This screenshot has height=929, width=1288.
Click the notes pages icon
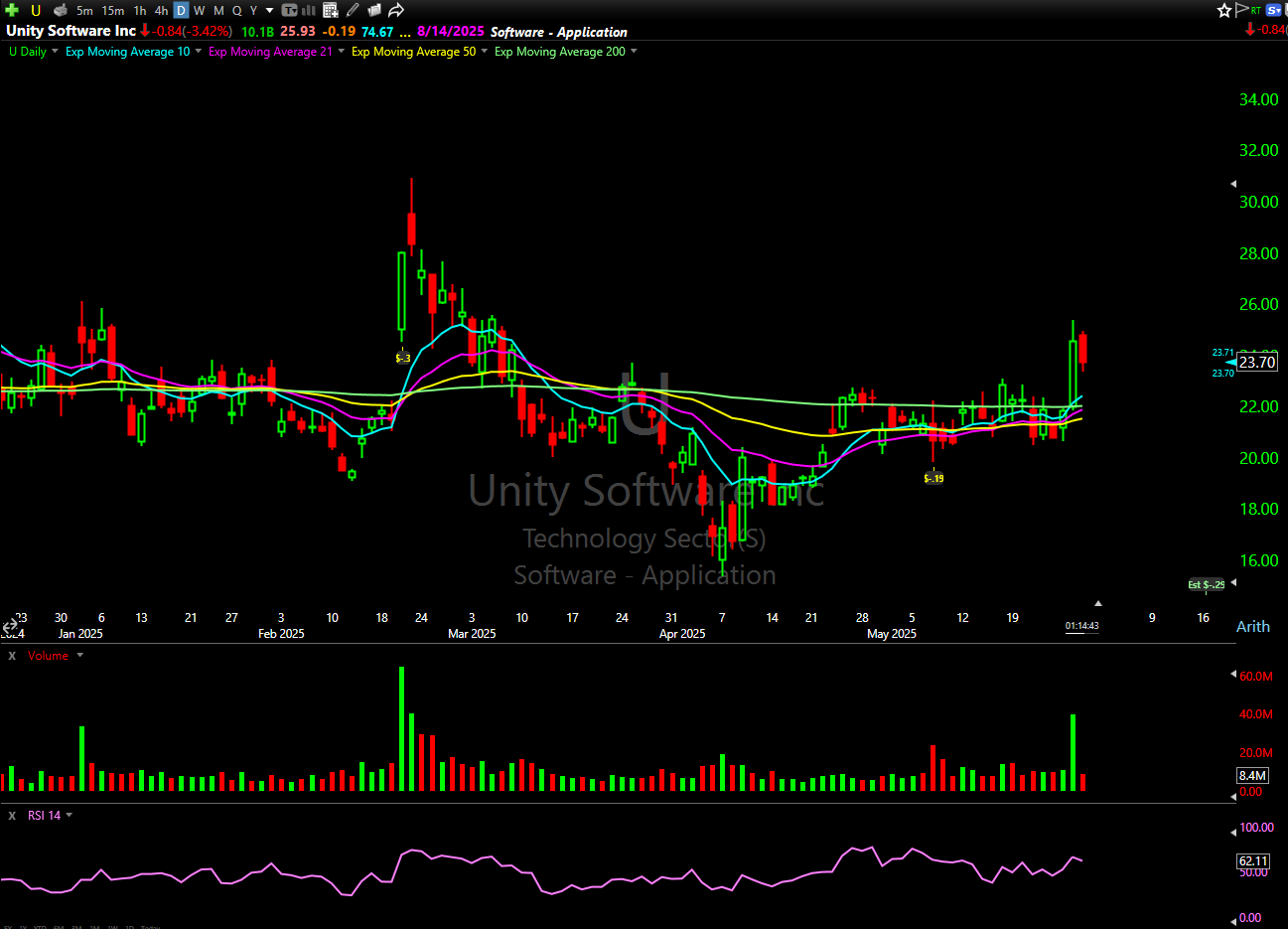pyautogui.click(x=374, y=10)
